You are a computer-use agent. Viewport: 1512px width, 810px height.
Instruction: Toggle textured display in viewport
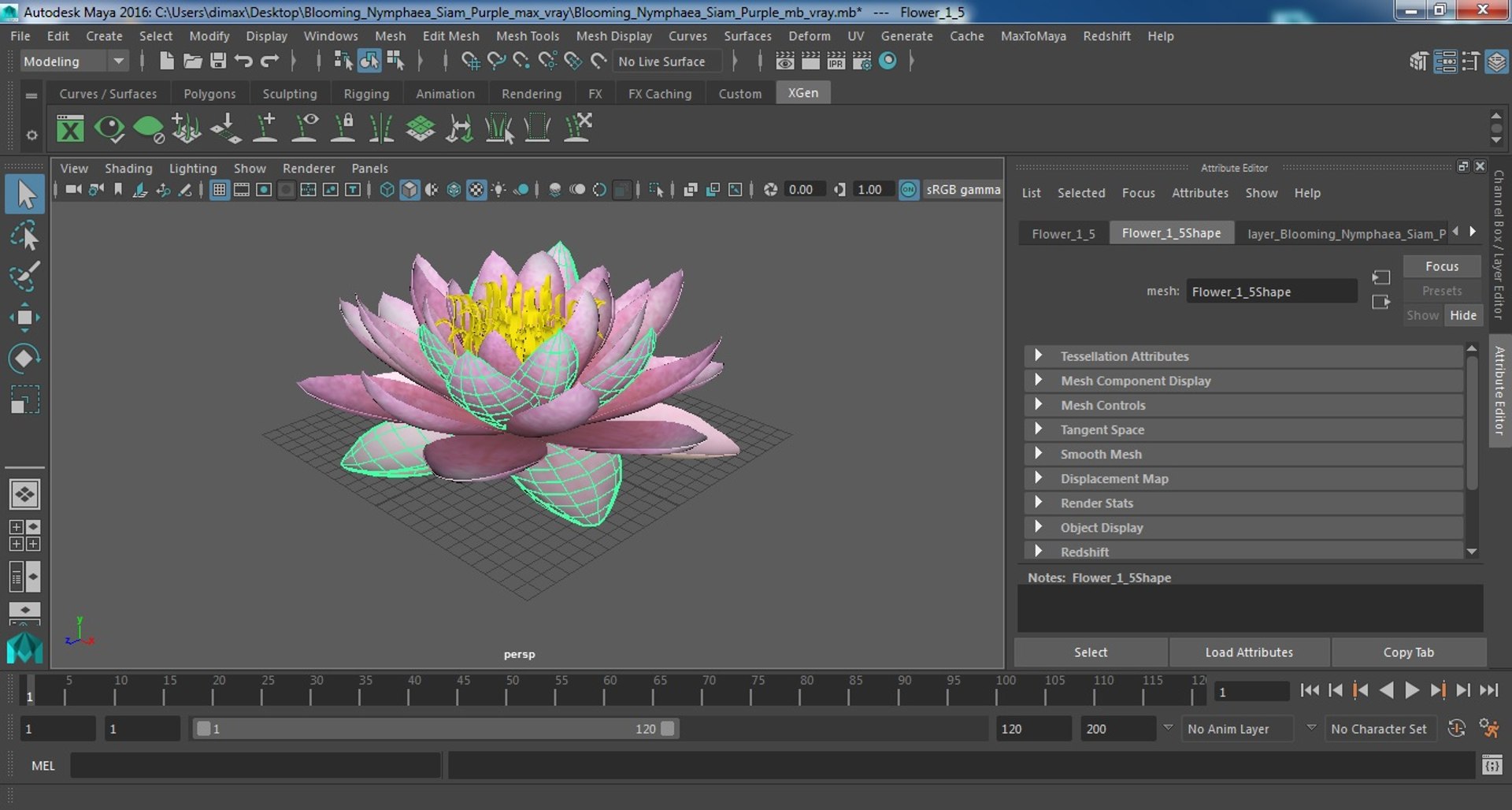click(476, 189)
